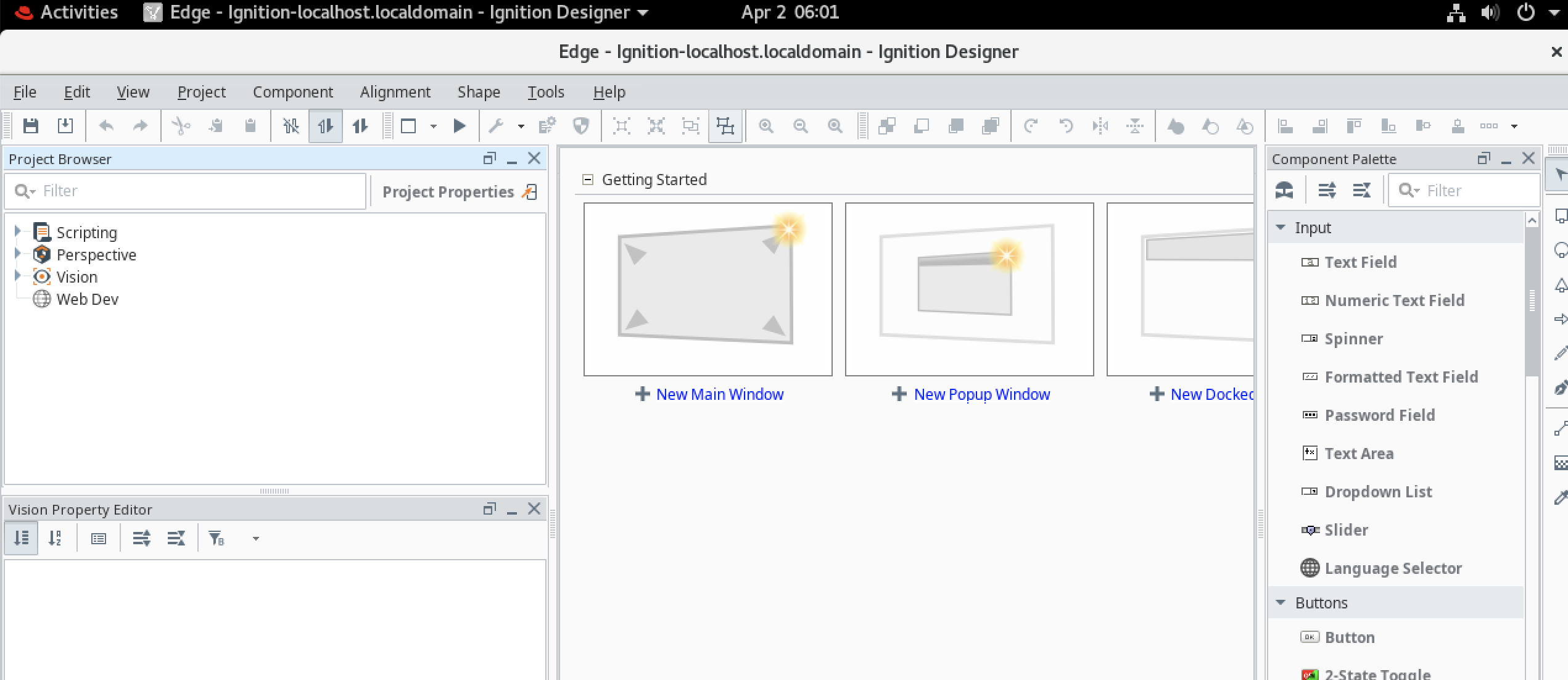
Task: Click the scissors cut icon
Action: (181, 126)
